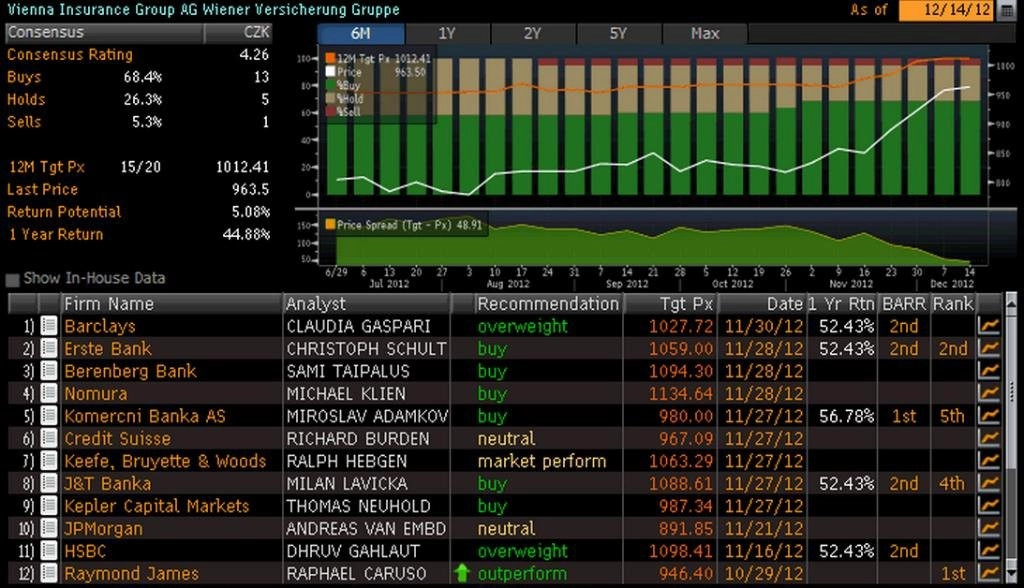Open the Barclays firm link

click(100, 326)
